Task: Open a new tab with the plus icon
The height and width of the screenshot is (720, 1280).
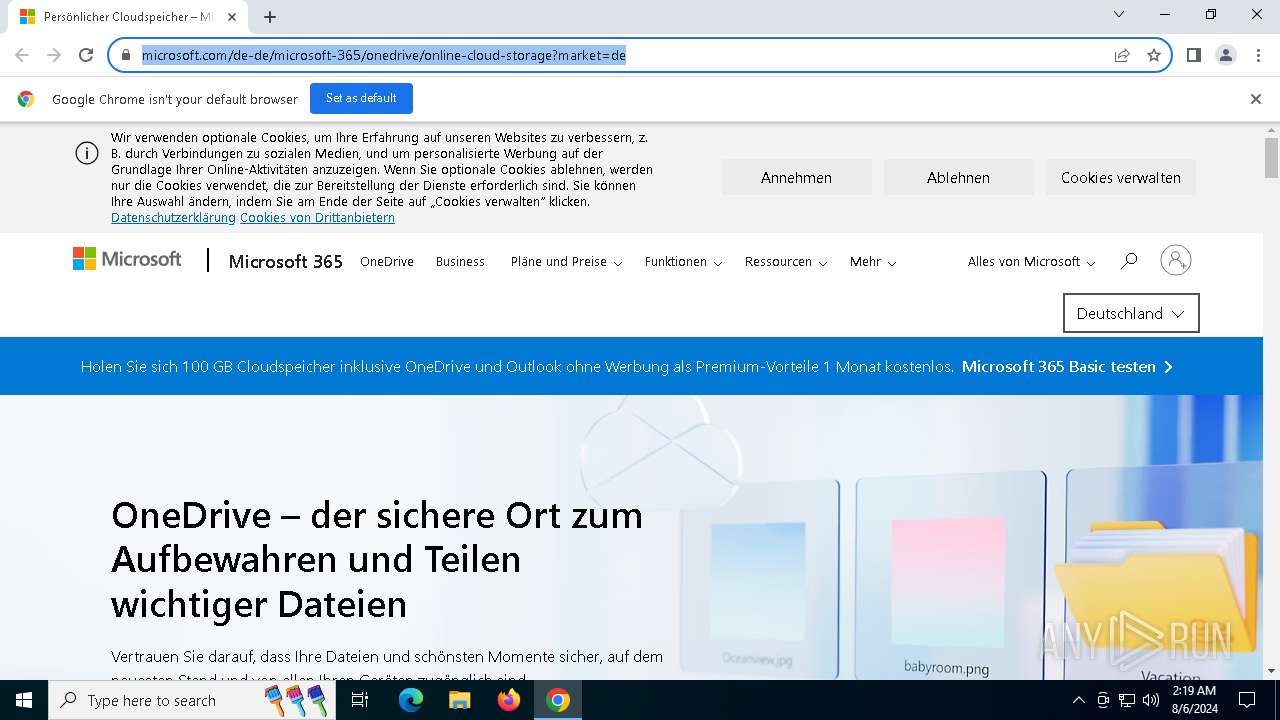Action: pos(270,17)
